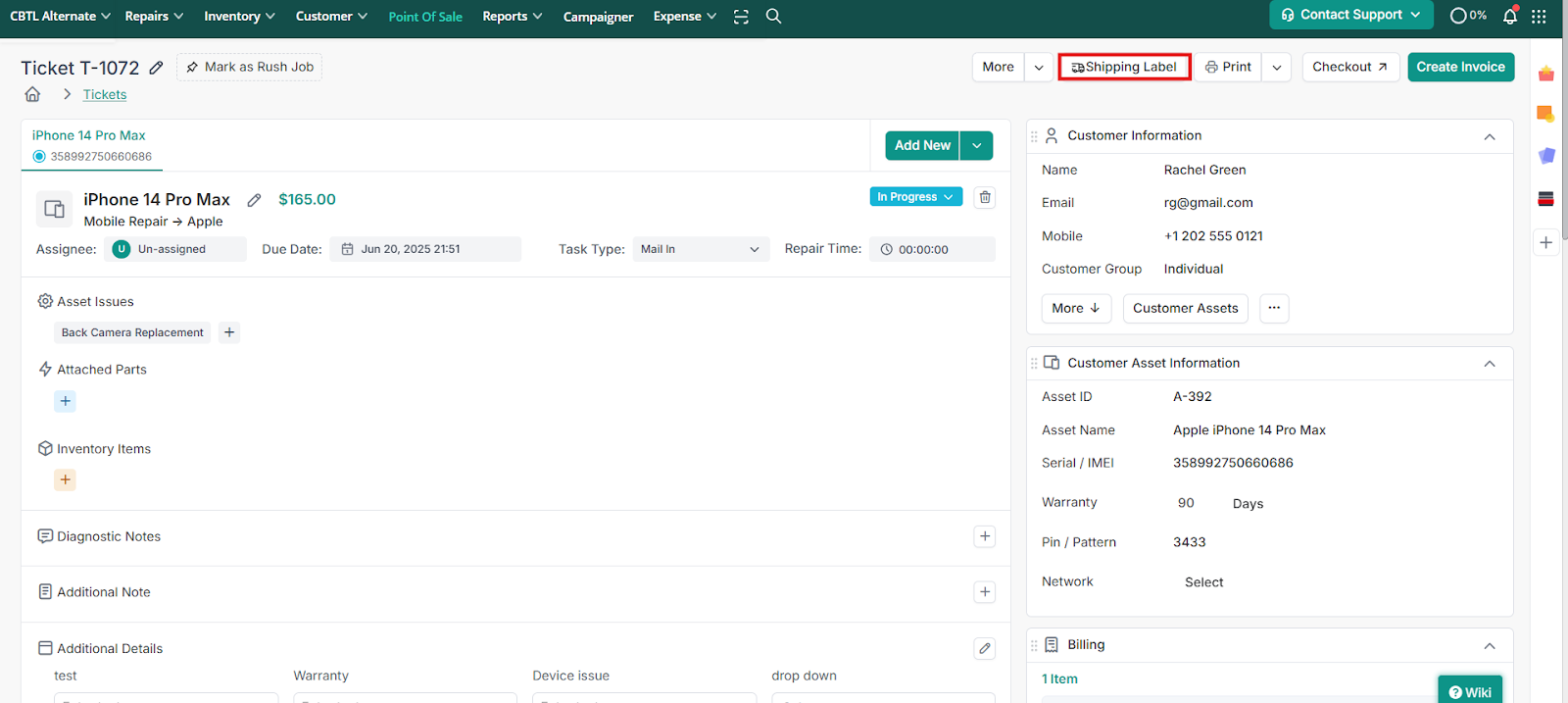Viewport: 1568px width, 703px height.
Task: Click the Warranty days value 90
Action: click(1186, 503)
